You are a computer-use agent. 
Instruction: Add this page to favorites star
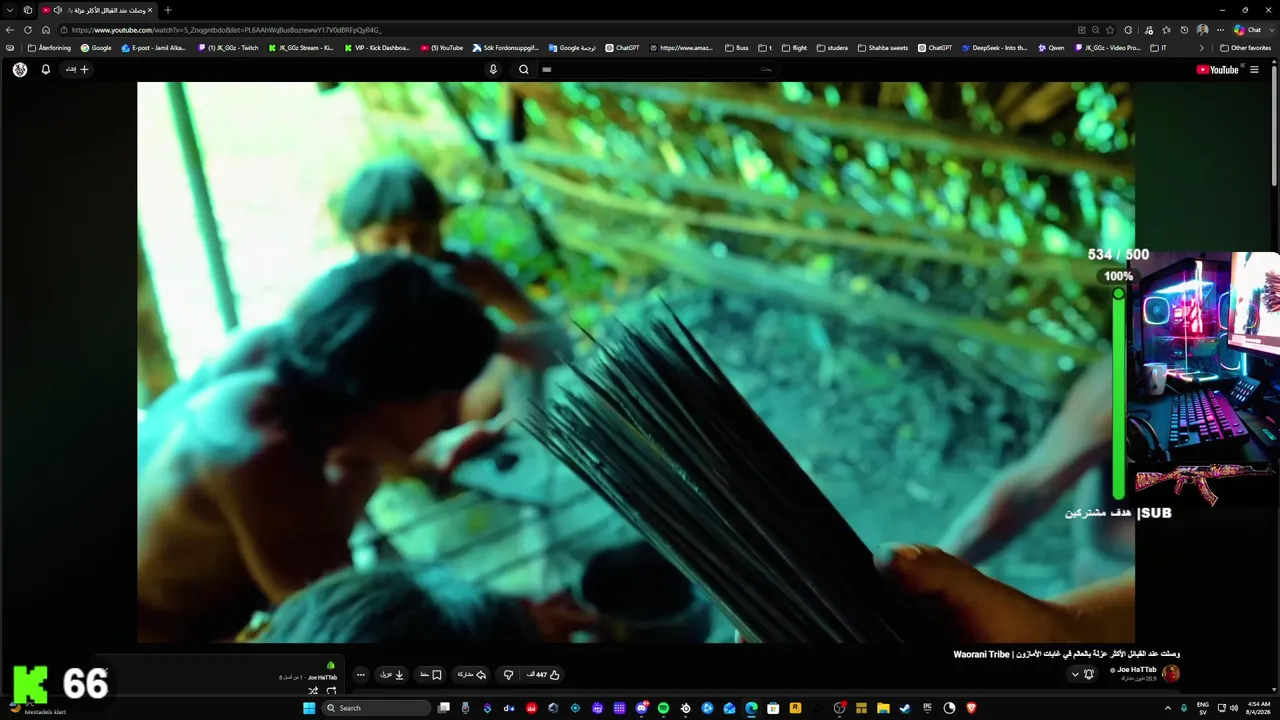click(1110, 30)
